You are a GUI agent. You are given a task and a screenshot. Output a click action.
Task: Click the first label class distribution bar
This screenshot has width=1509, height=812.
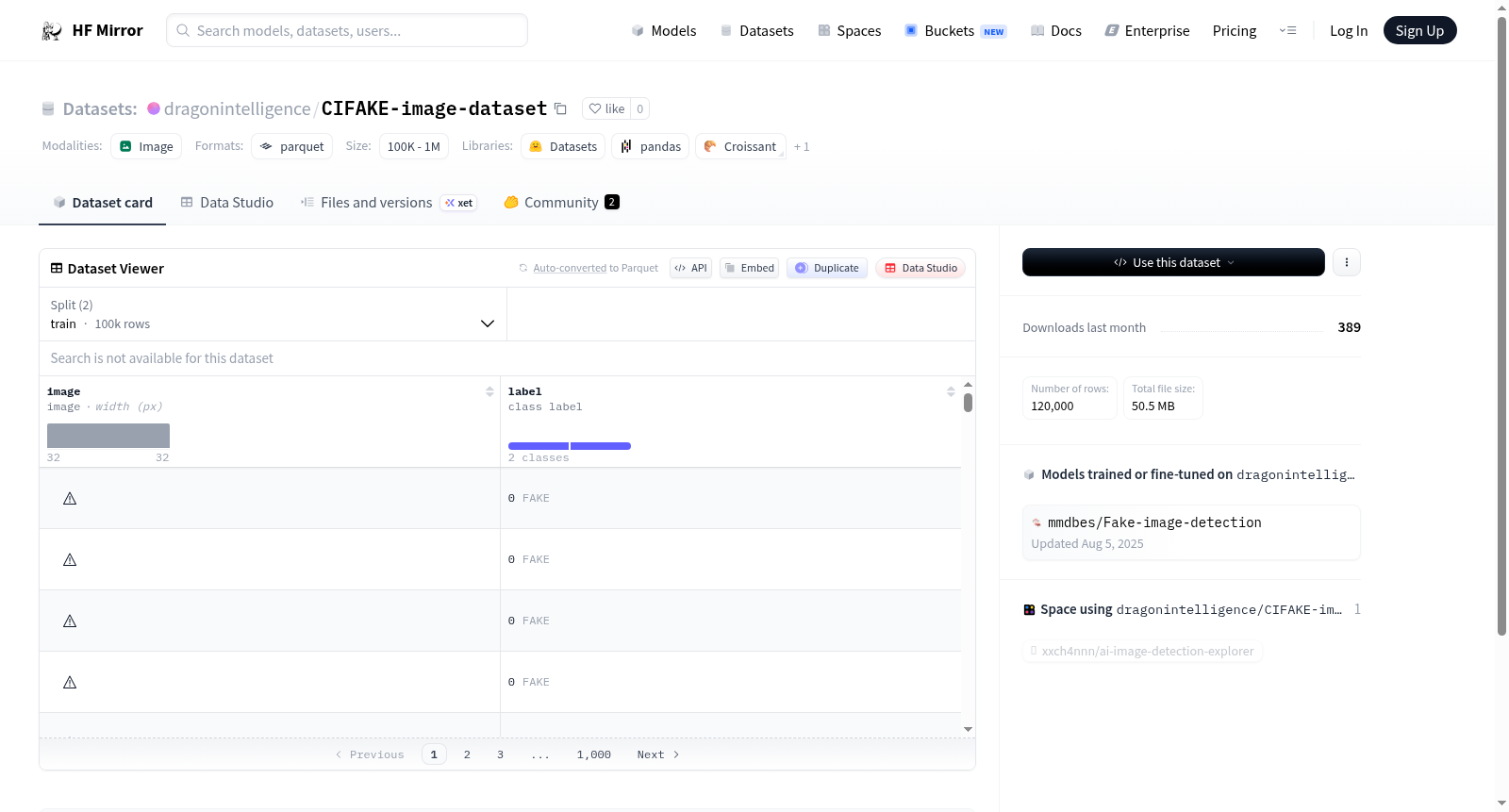(x=539, y=446)
